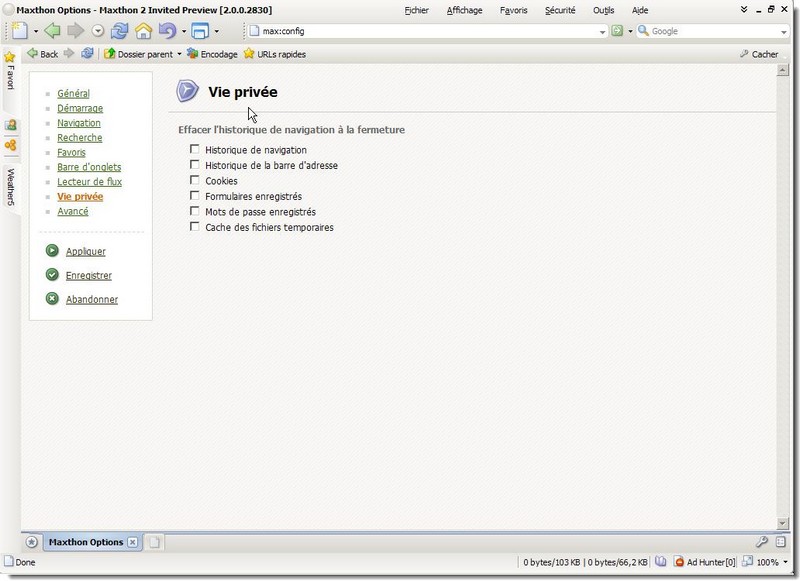Open the Undo dropdown arrow
This screenshot has width=800, height=581.
184,32
